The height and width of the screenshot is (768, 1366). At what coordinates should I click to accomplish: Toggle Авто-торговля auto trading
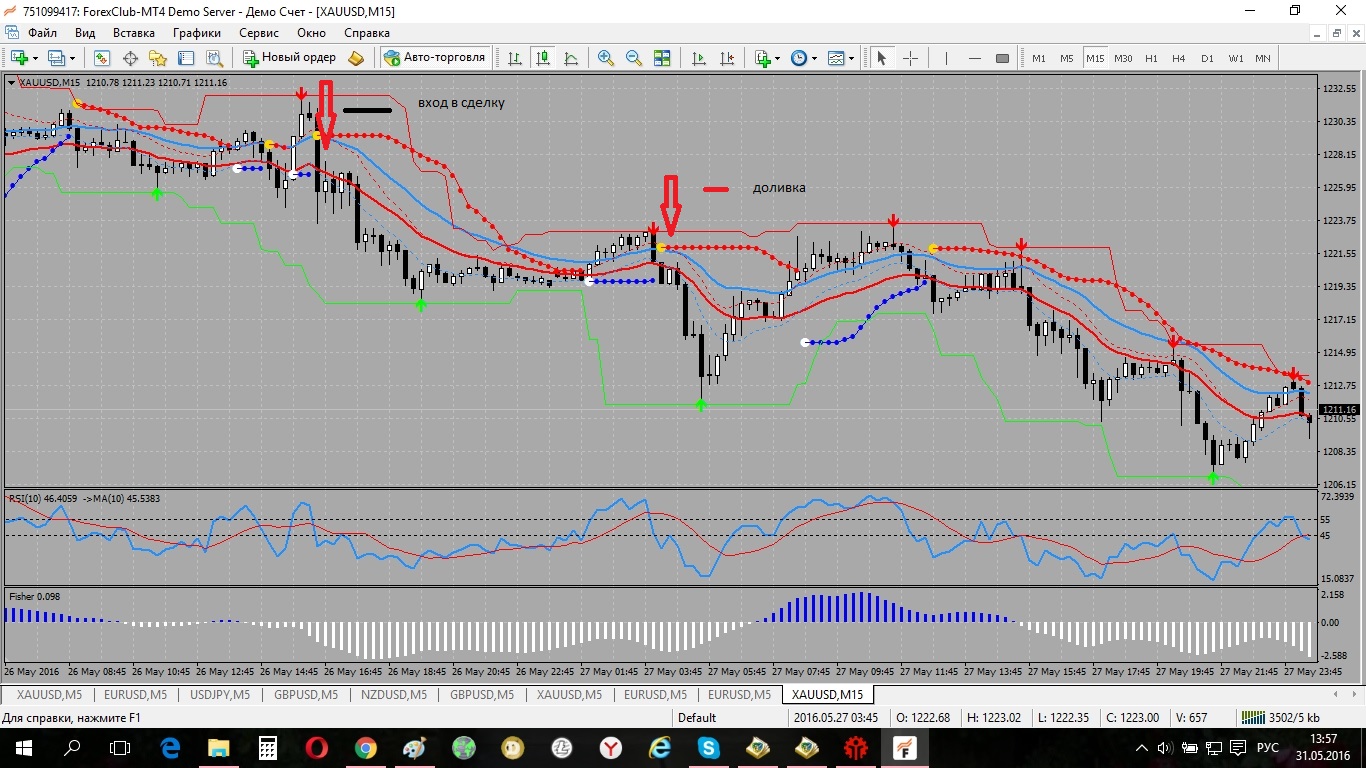tap(435, 58)
